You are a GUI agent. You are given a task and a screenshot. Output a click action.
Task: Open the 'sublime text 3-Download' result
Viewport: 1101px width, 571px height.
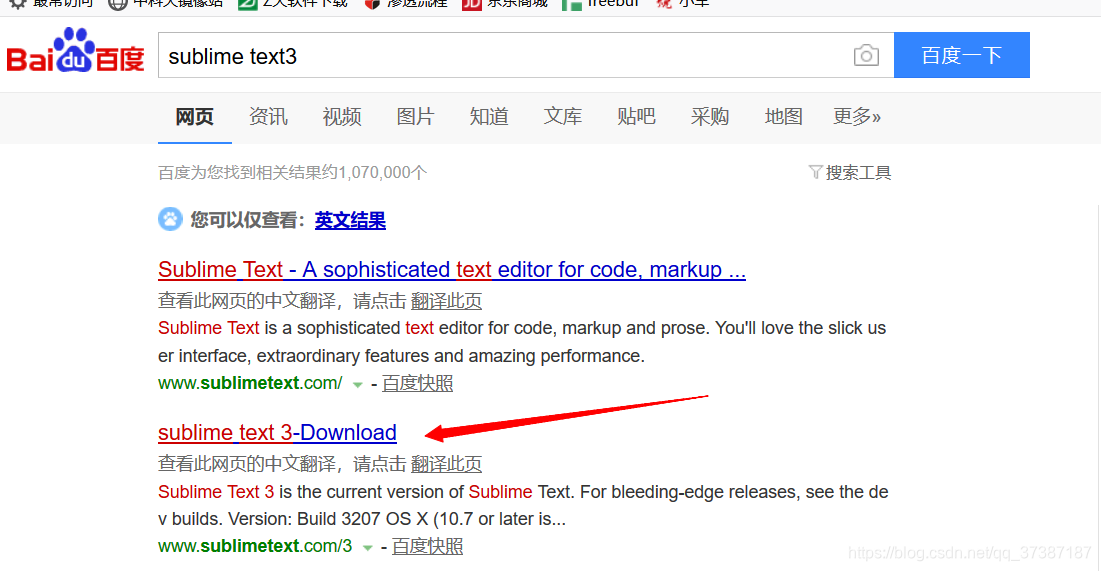[277, 433]
